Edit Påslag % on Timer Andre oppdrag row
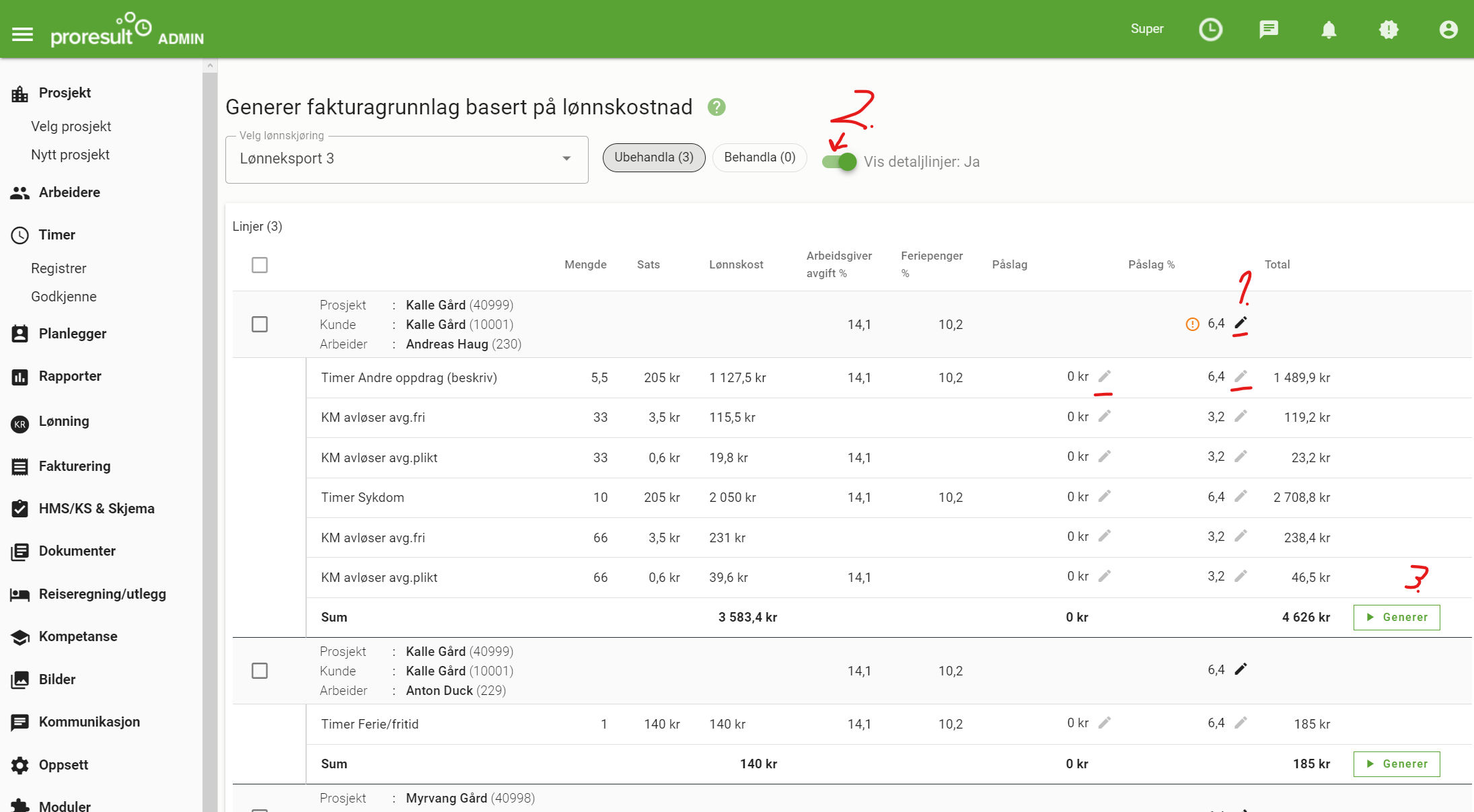Viewport: 1474px width, 812px height. click(x=1241, y=377)
